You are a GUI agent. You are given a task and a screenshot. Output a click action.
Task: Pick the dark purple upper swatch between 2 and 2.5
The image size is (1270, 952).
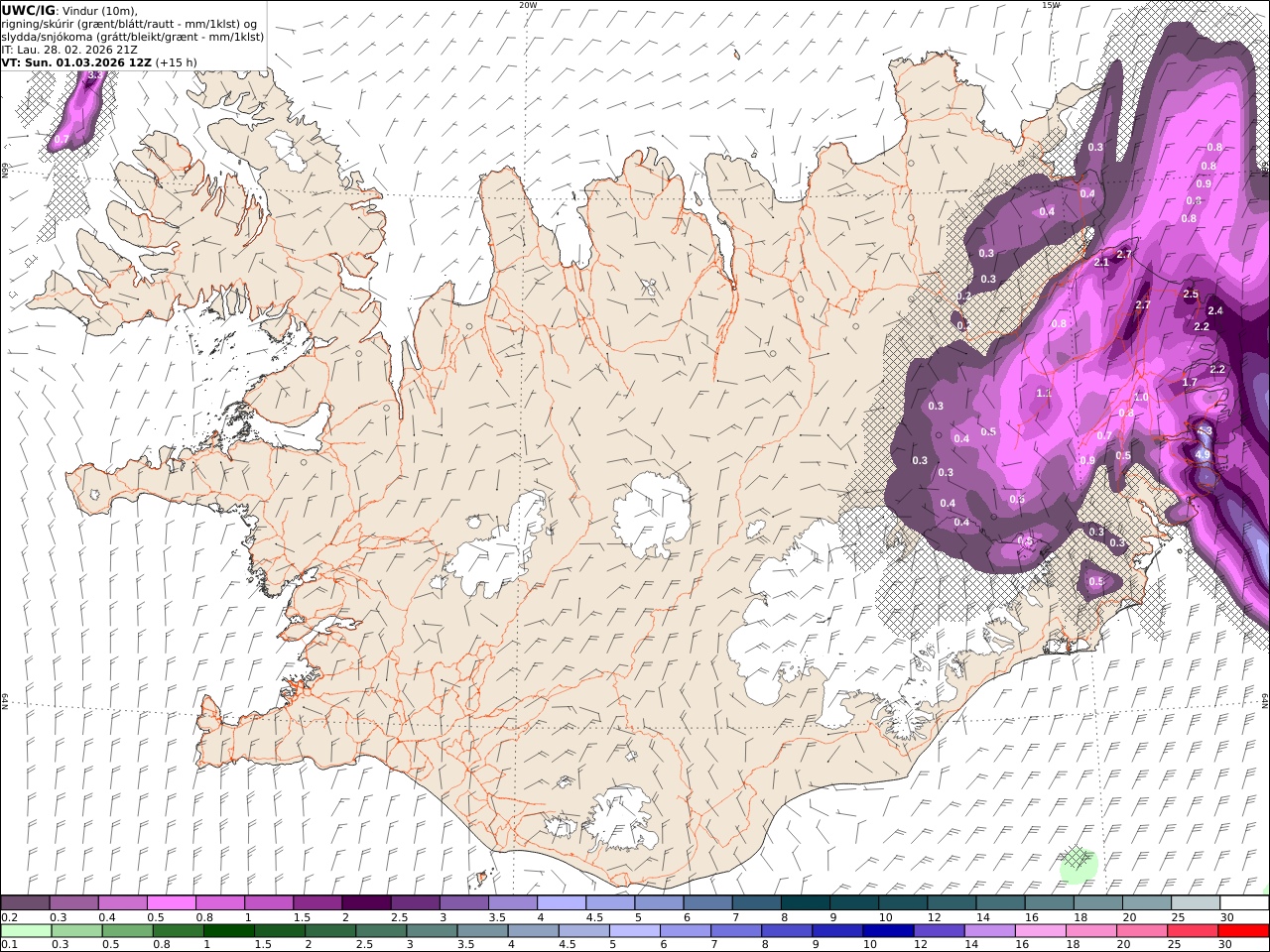[x=365, y=903]
